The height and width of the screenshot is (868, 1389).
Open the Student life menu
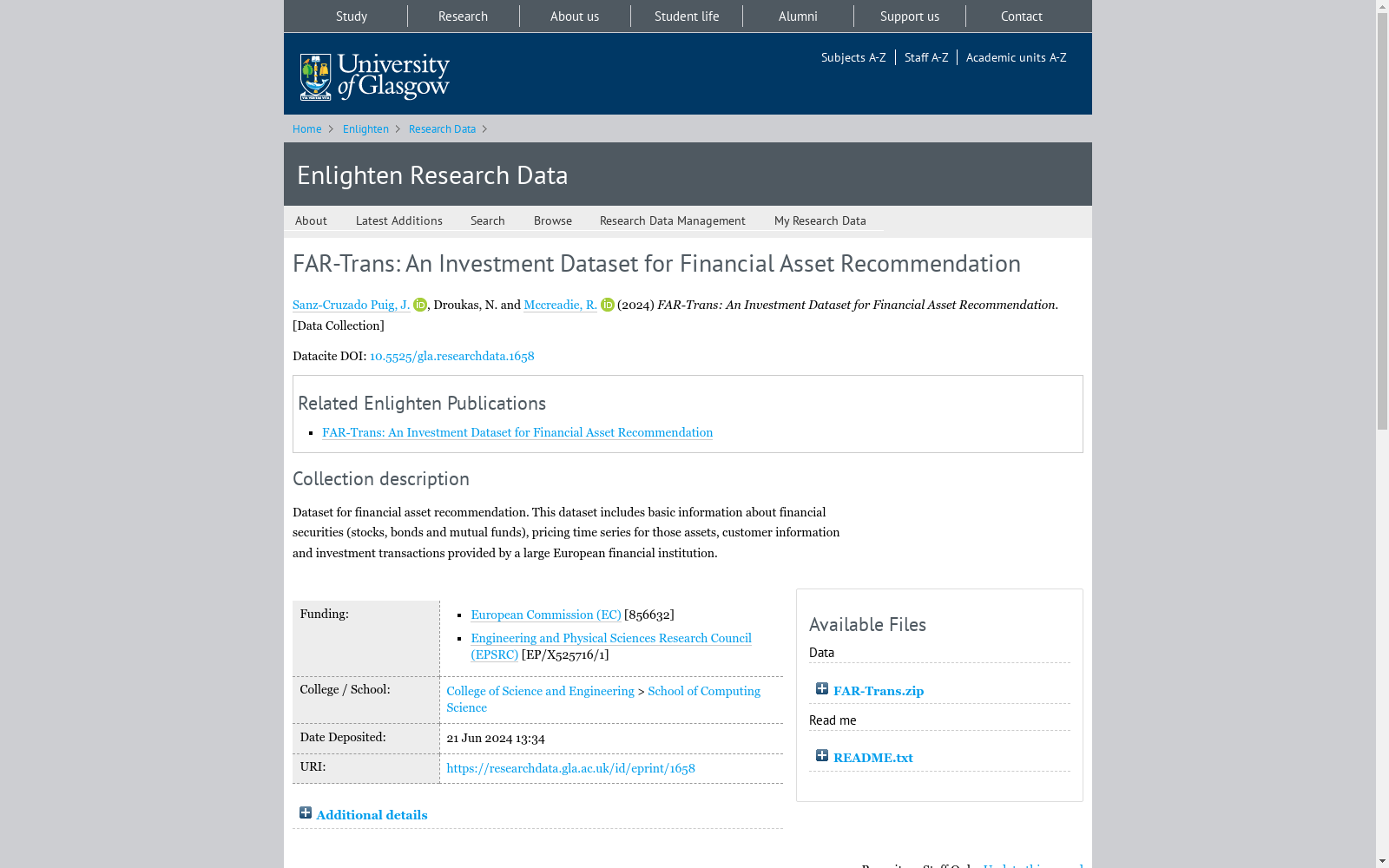[x=687, y=16]
